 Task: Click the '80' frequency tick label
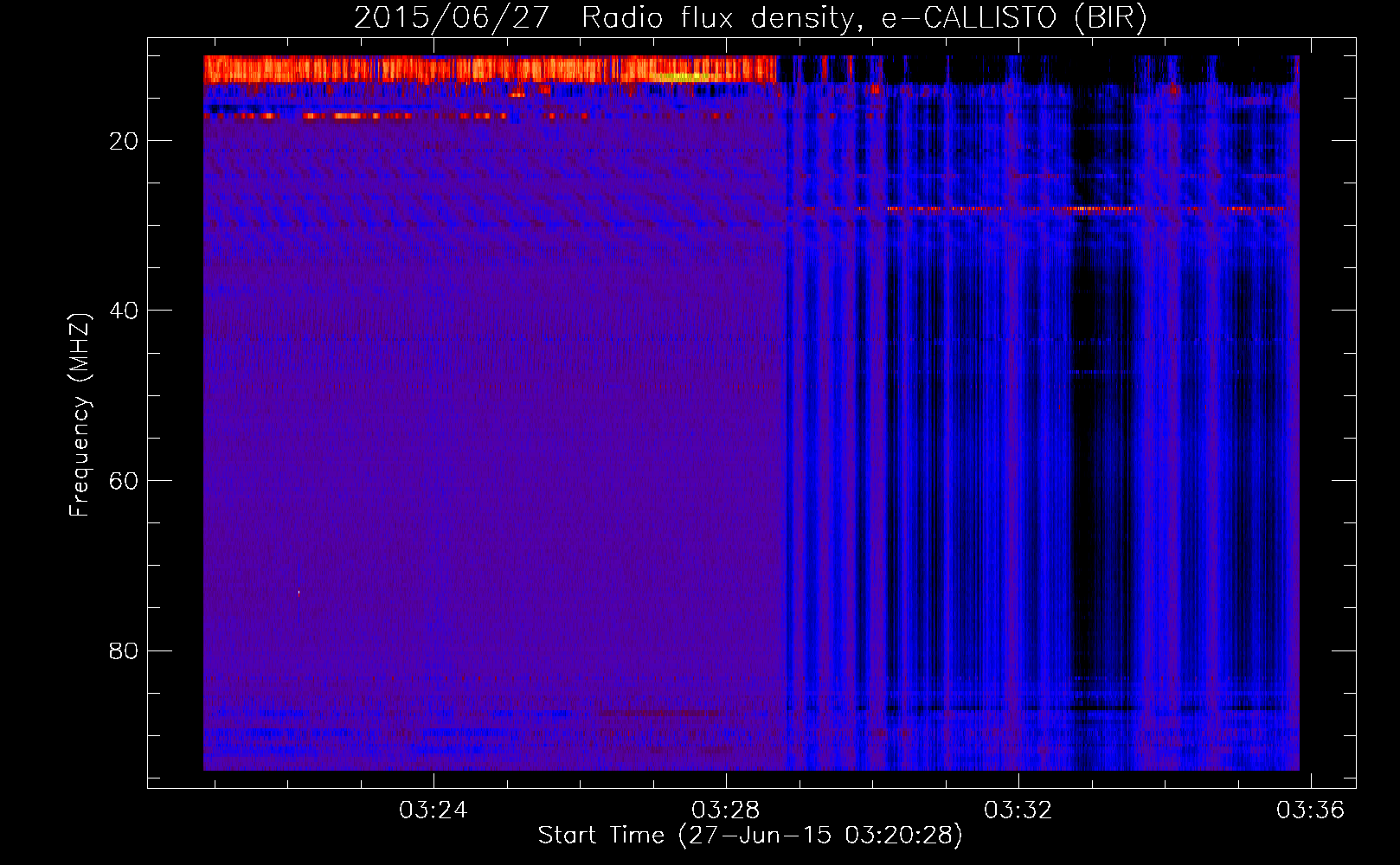(x=124, y=650)
